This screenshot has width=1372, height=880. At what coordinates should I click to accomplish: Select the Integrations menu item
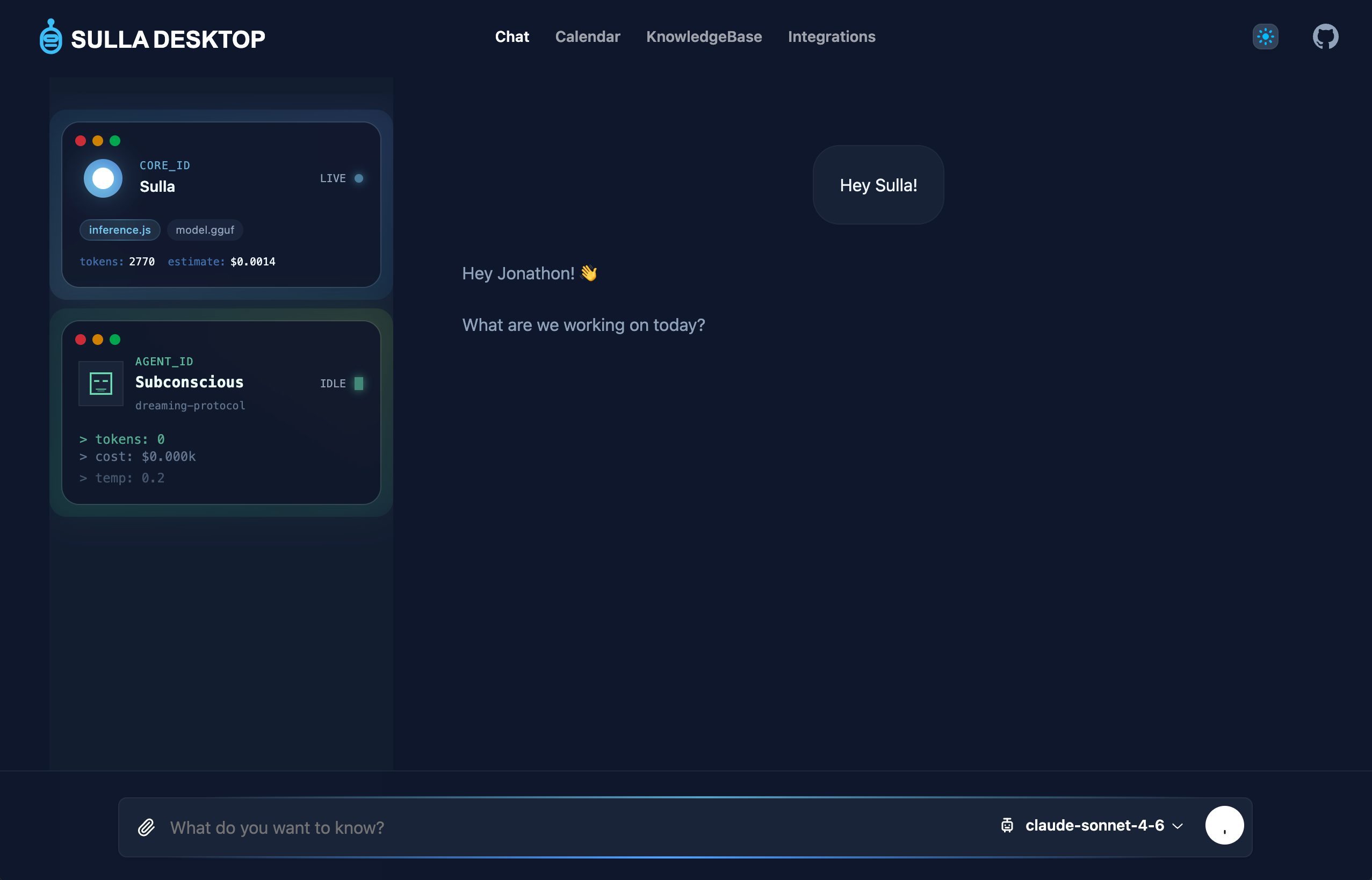(832, 37)
